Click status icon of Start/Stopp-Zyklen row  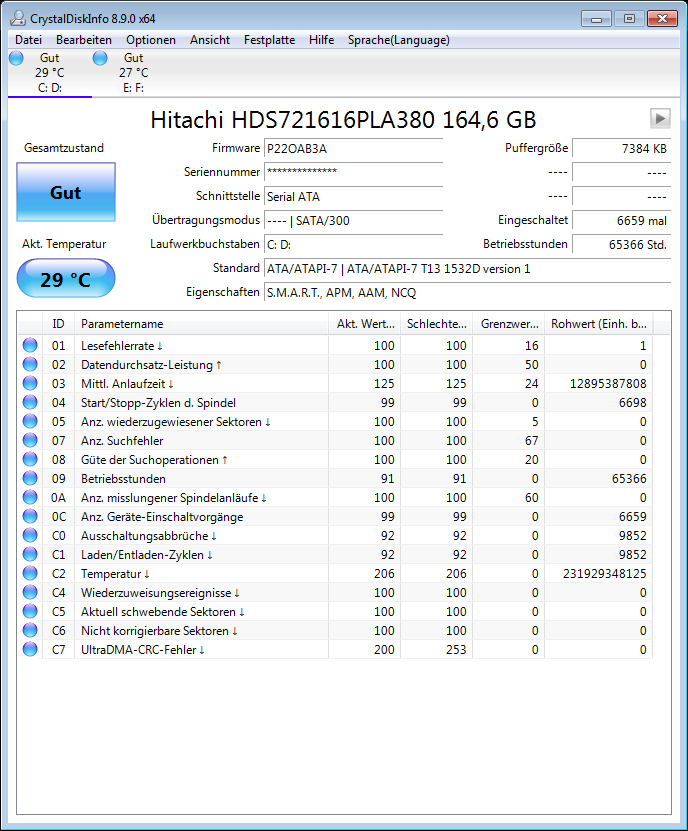(30, 402)
